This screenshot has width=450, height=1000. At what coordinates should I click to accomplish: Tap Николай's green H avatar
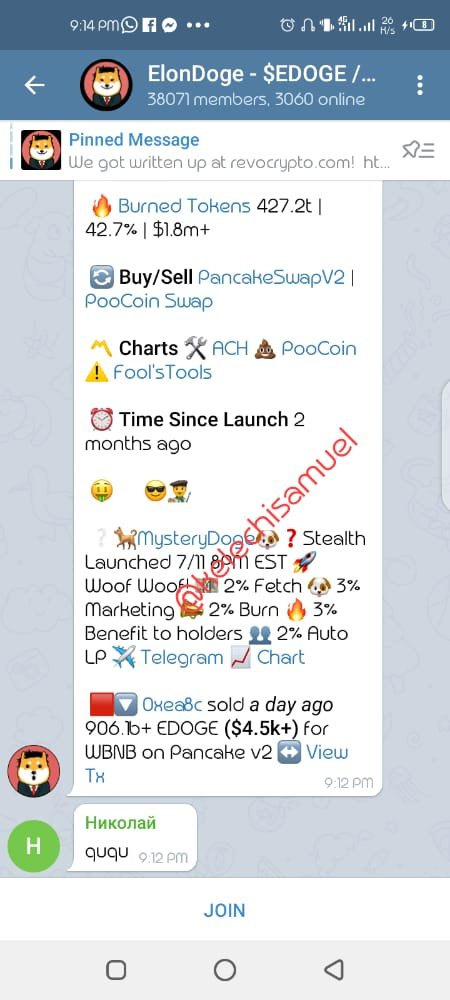pos(34,846)
